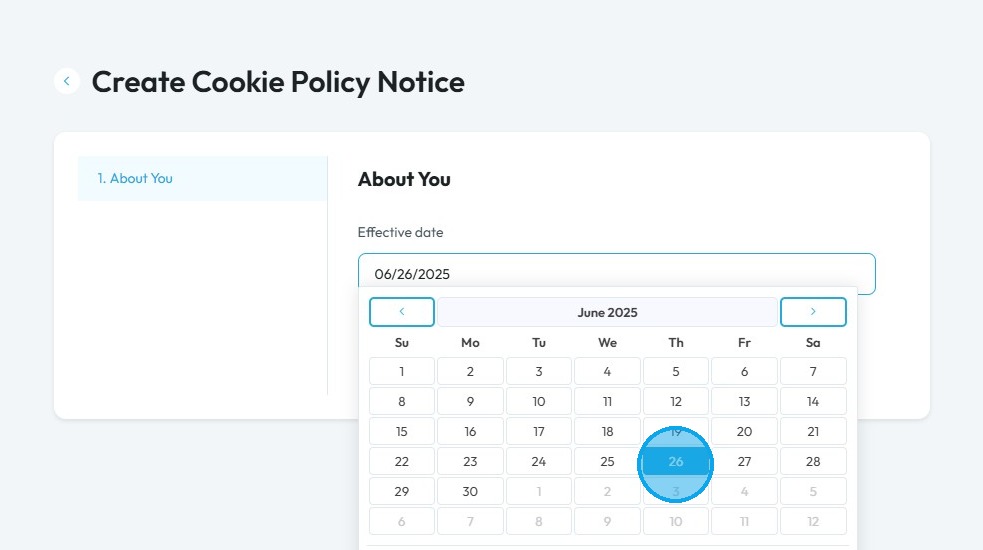The image size is (983, 550).
Task: Pick June 7 in the calendar
Action: [813, 371]
